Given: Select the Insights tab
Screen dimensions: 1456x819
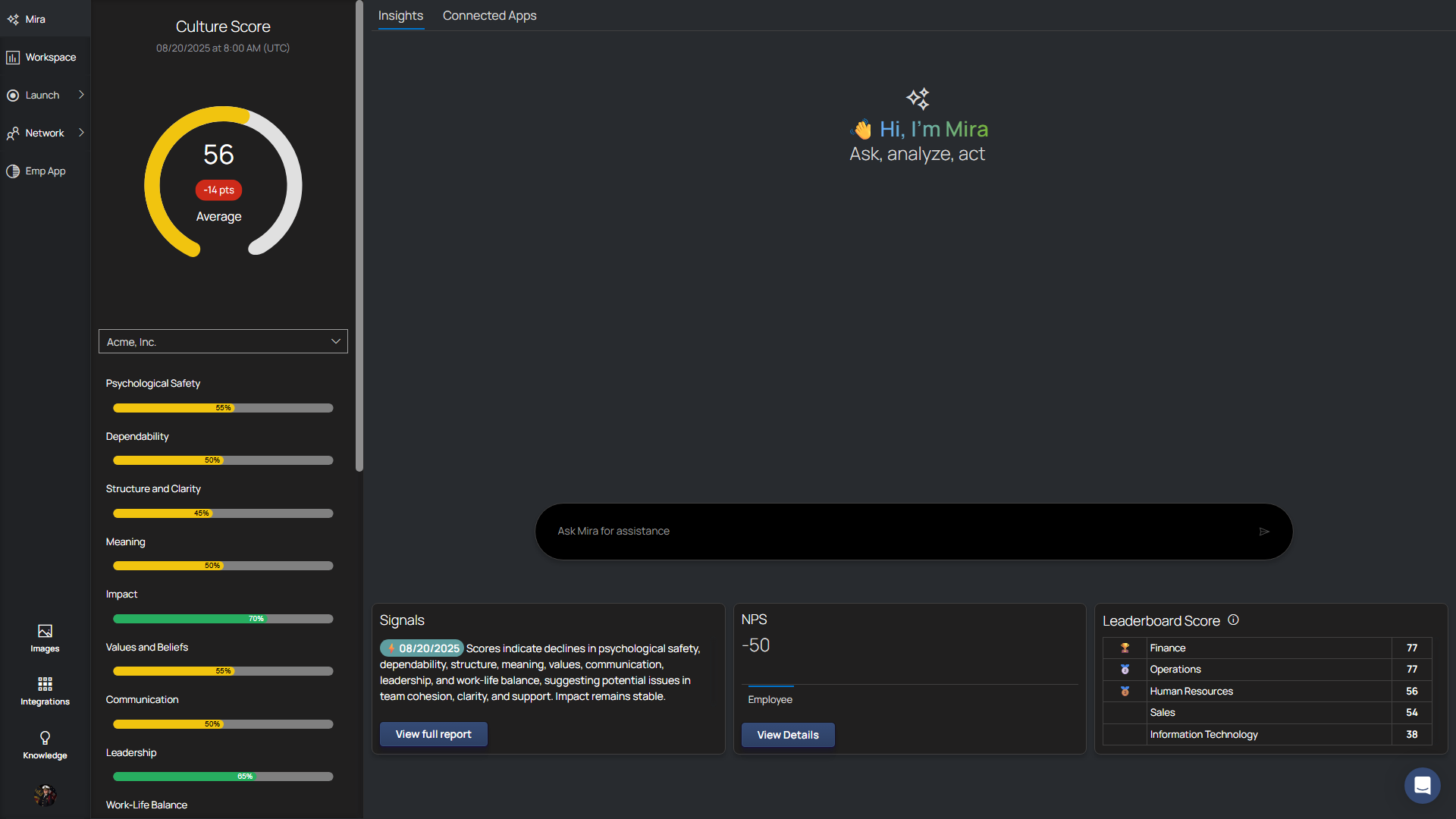Looking at the screenshot, I should coord(400,16).
